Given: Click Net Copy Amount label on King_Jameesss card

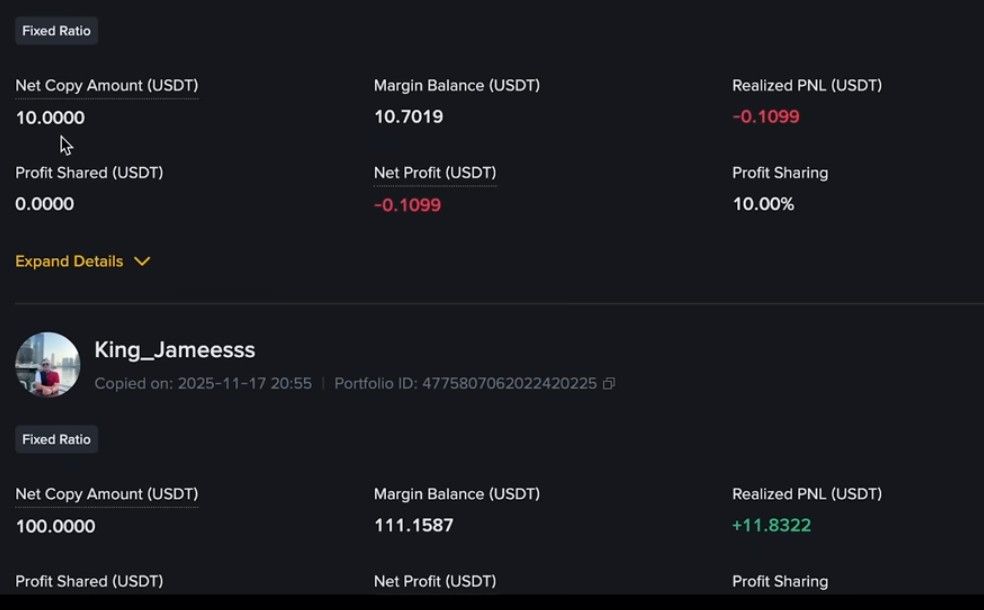Looking at the screenshot, I should click(x=106, y=494).
